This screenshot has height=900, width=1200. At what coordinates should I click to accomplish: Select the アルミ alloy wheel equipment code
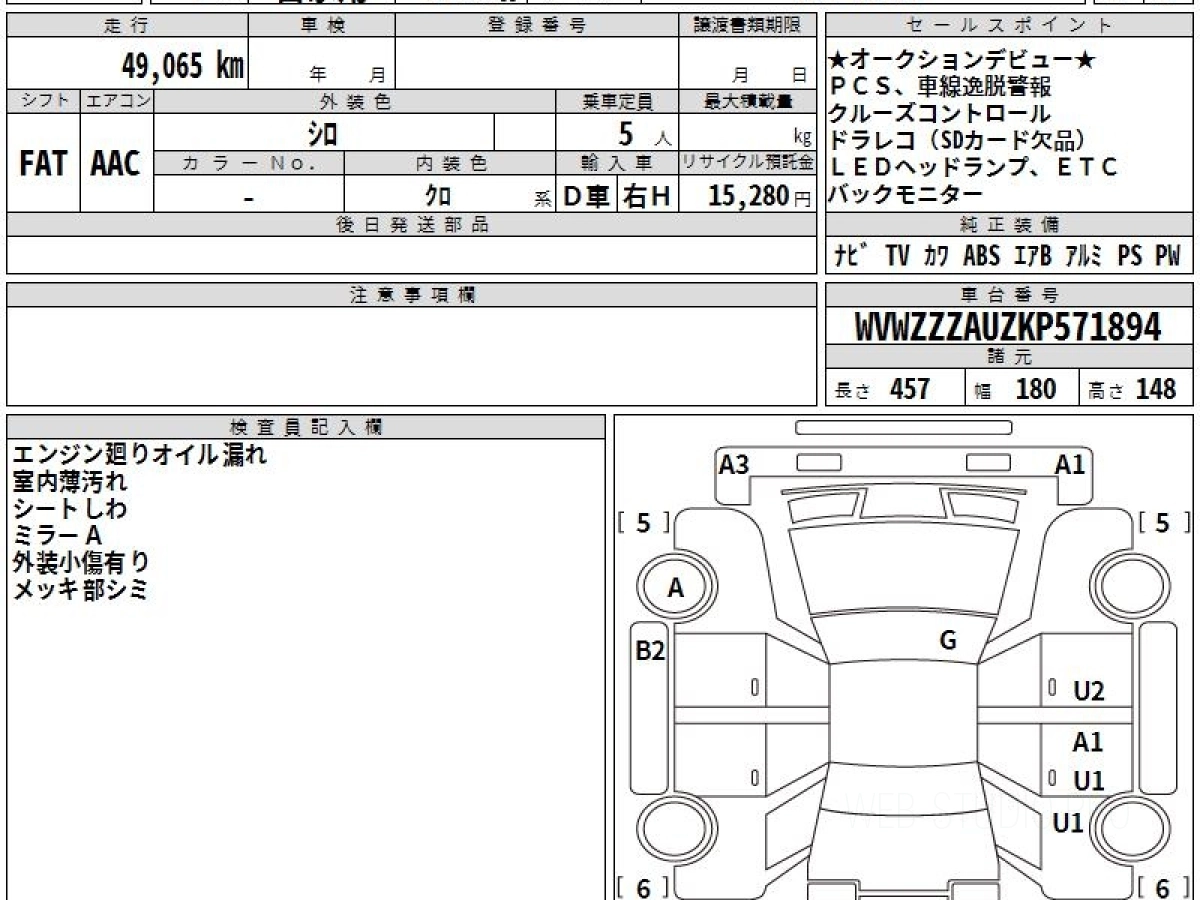1084,256
